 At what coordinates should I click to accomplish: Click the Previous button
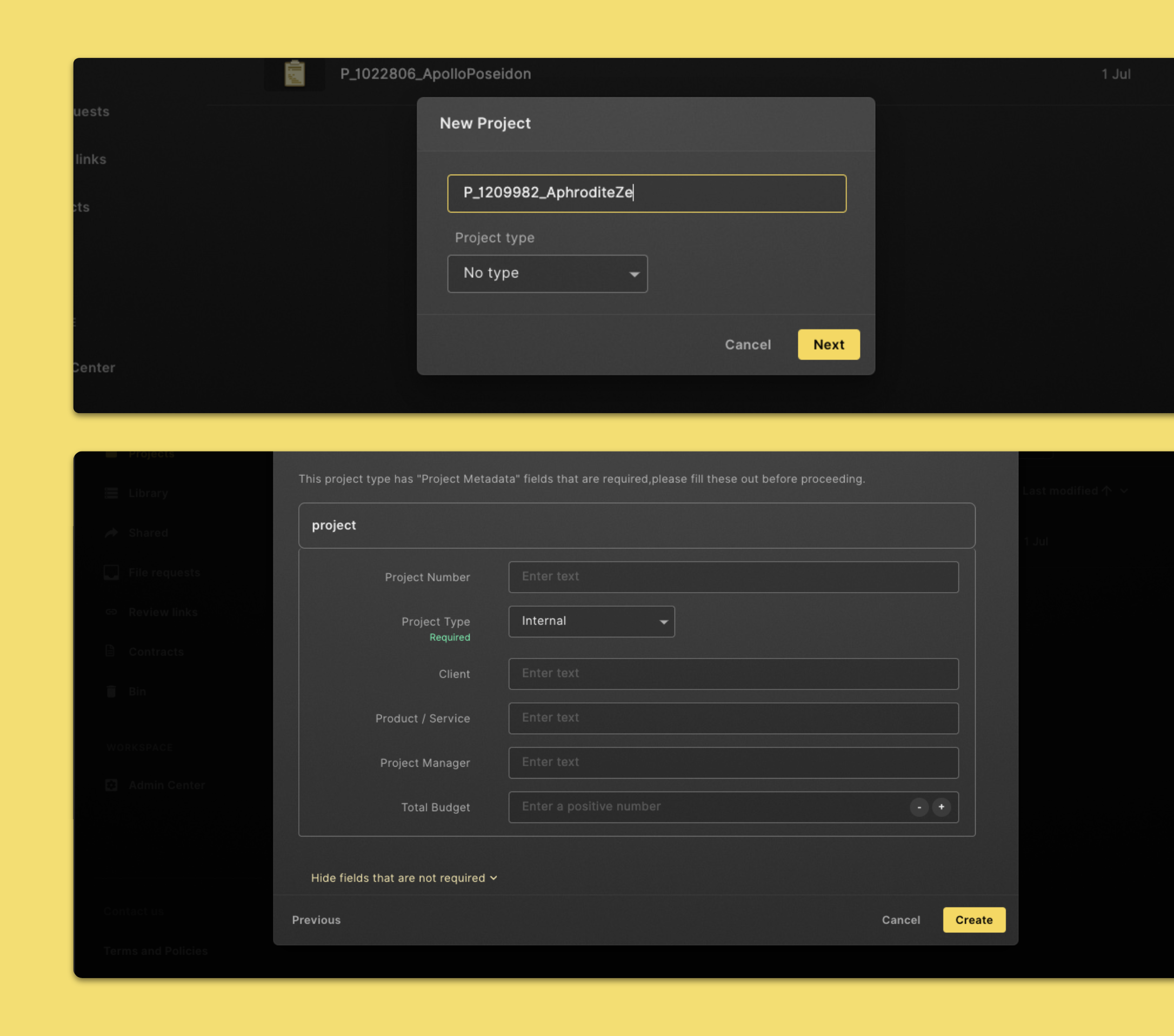316,920
